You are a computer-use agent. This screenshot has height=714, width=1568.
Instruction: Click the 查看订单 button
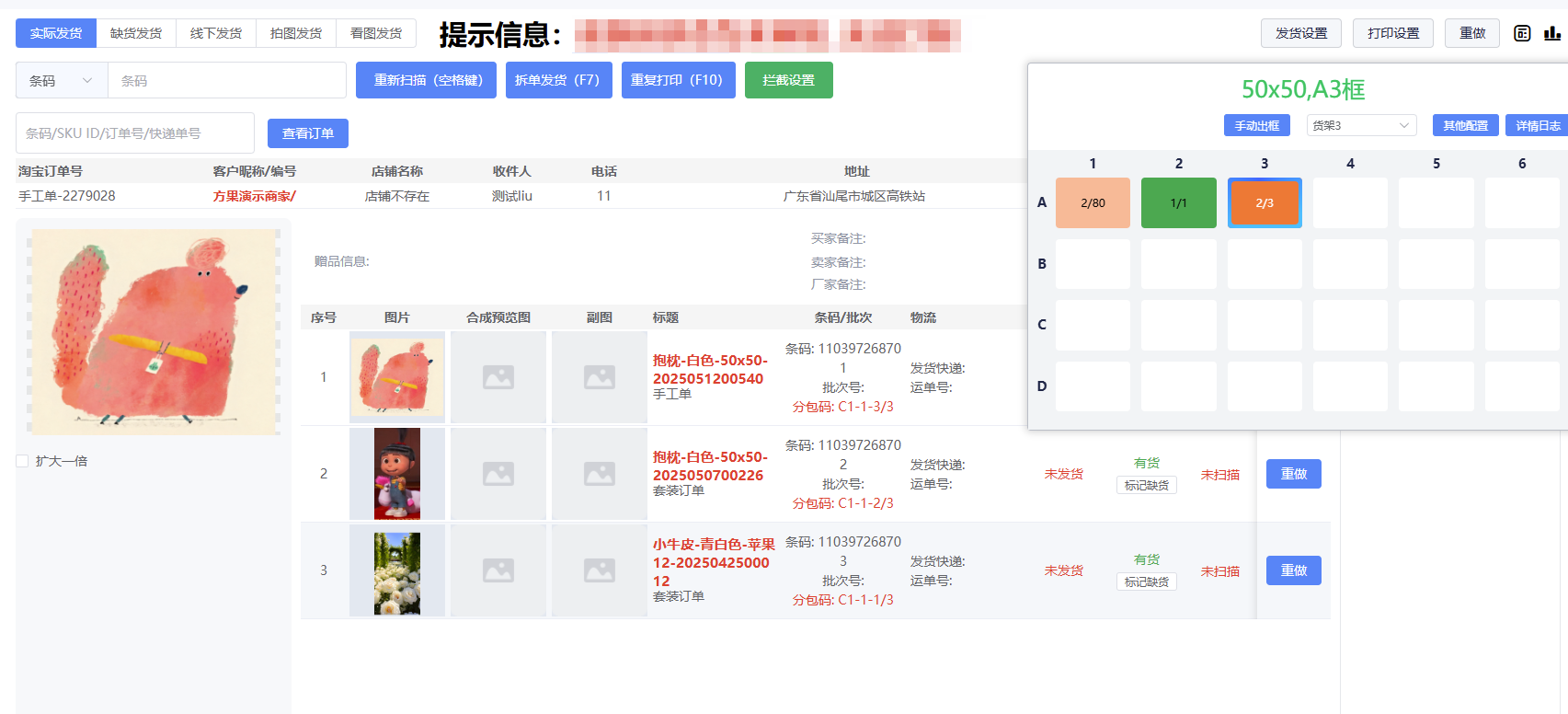308,133
